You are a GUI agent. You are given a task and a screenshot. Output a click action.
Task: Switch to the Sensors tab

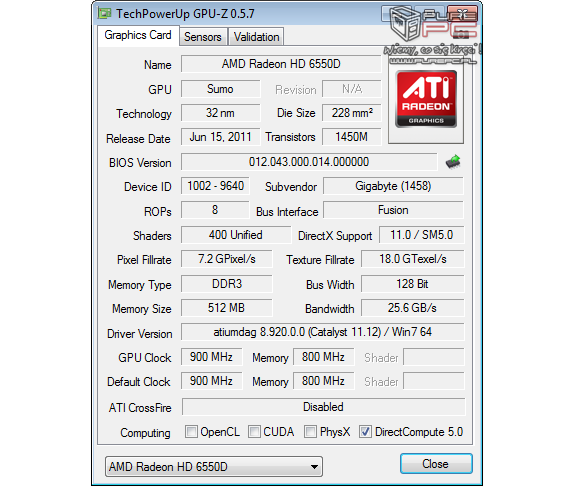[x=203, y=37]
